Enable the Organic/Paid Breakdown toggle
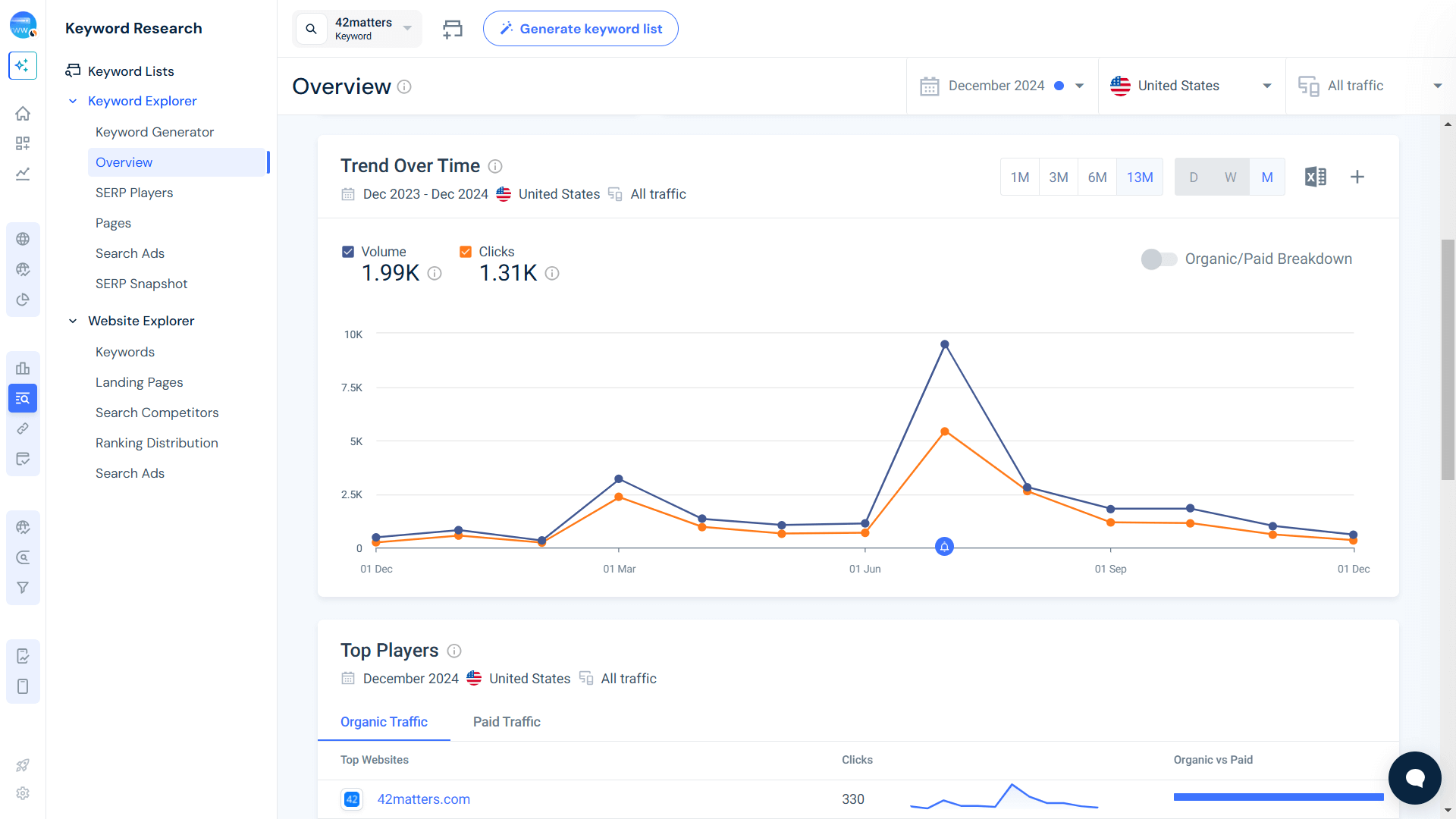 coord(1159,259)
